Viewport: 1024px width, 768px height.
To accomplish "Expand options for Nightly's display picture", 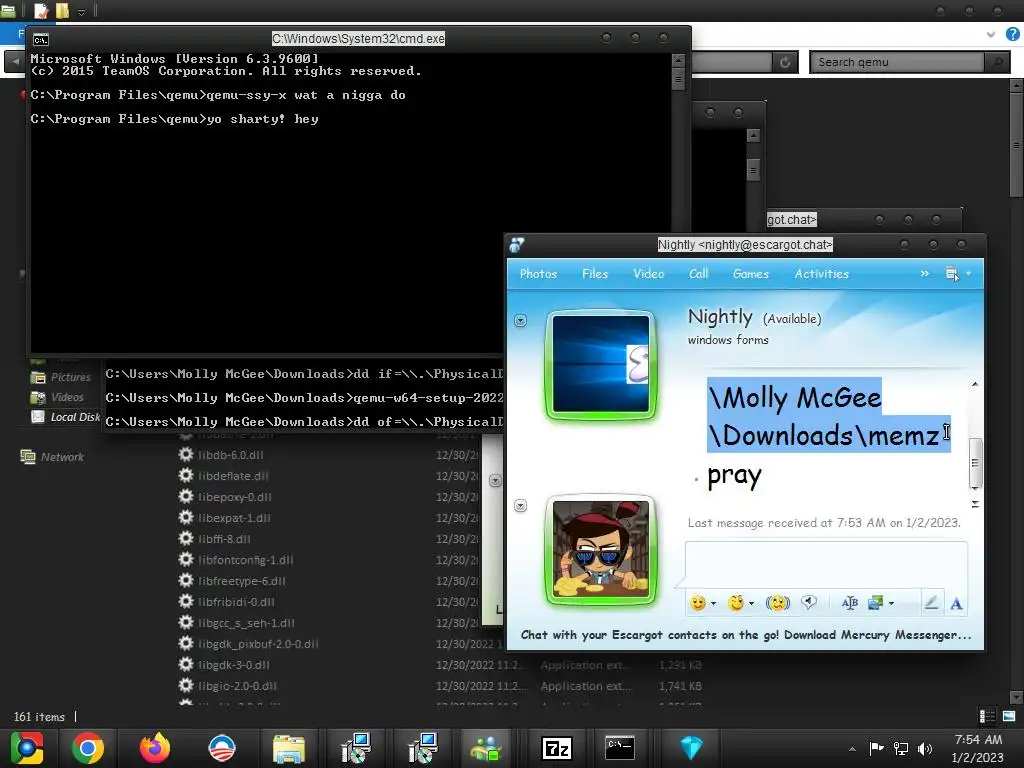I will (520, 321).
